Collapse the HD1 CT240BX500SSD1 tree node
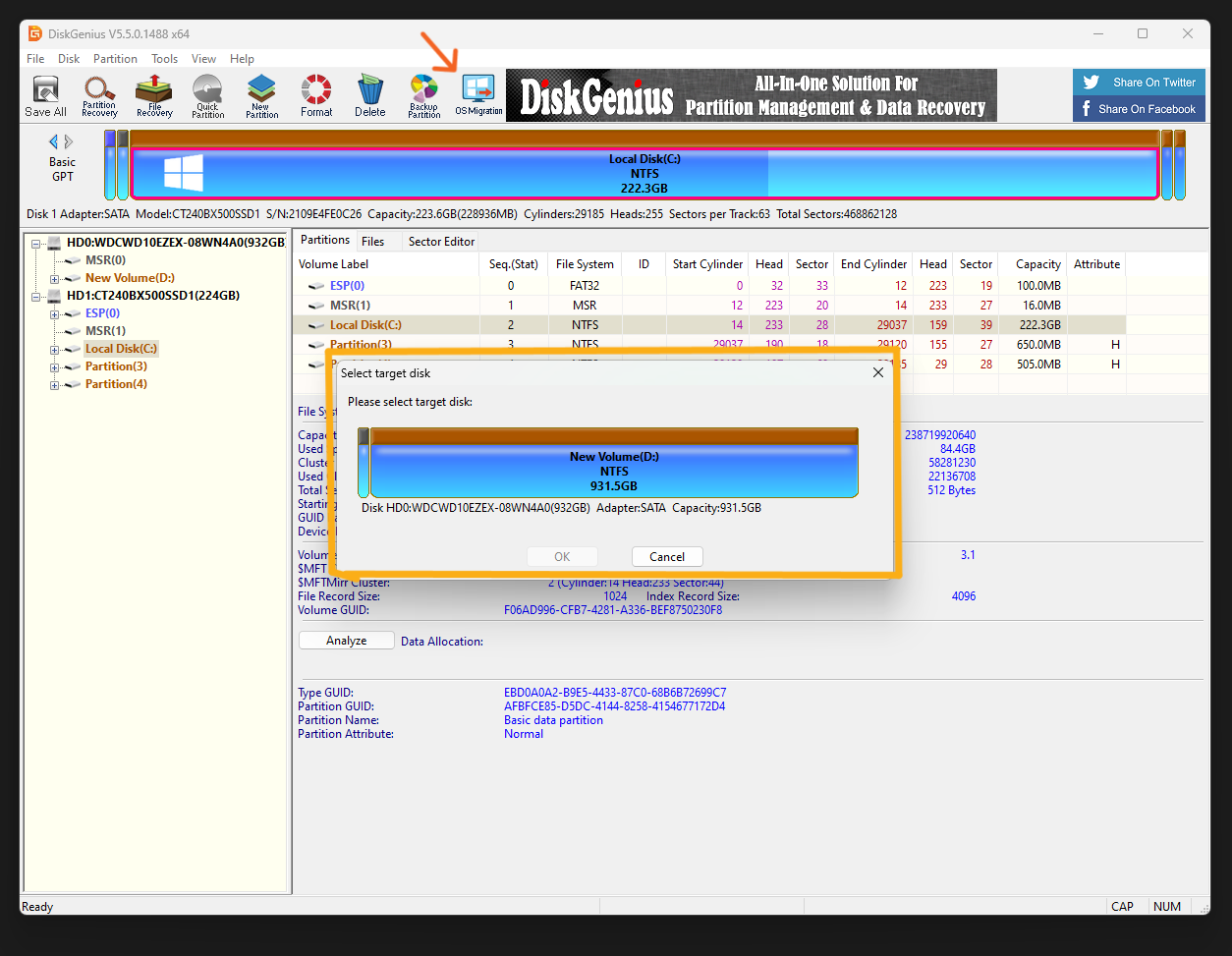1232x956 pixels. 36,296
